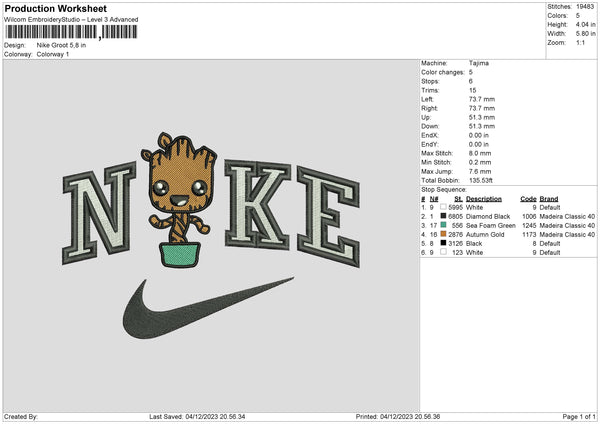Select the stitches count 19483
600x424 pixels.
[x=585, y=7]
